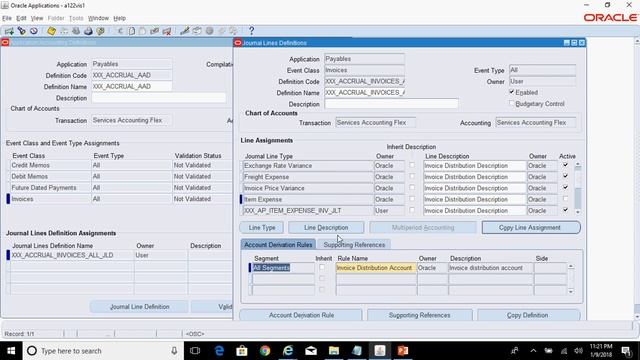Click the Windows search box
This screenshot has width=640, height=360.
coord(102,351)
